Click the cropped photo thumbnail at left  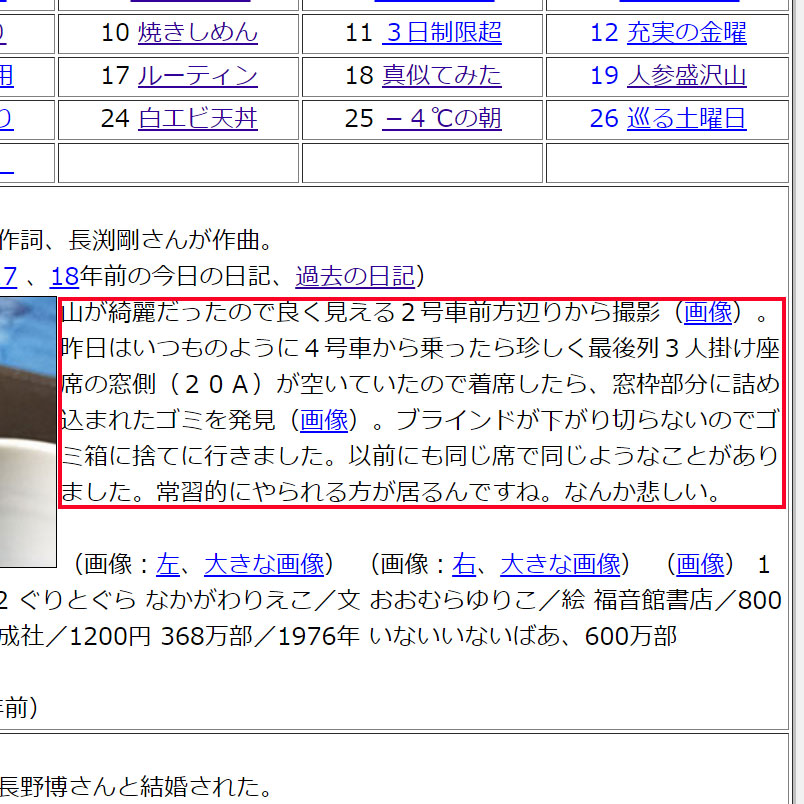click(x=28, y=432)
